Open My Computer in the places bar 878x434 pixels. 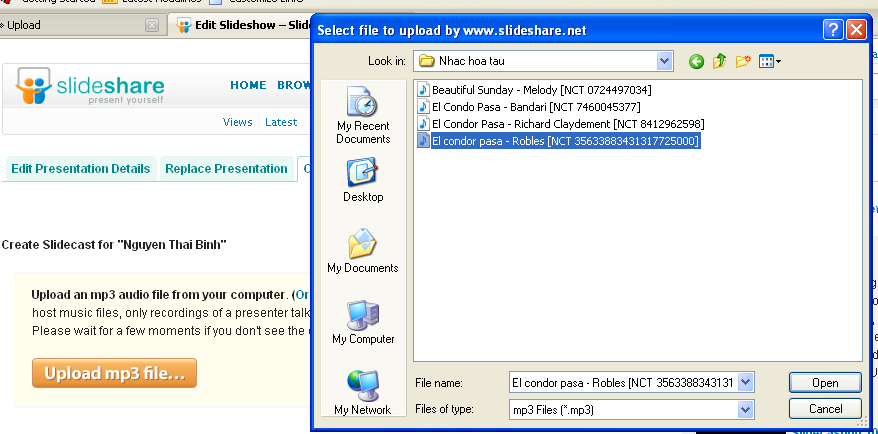(x=363, y=323)
